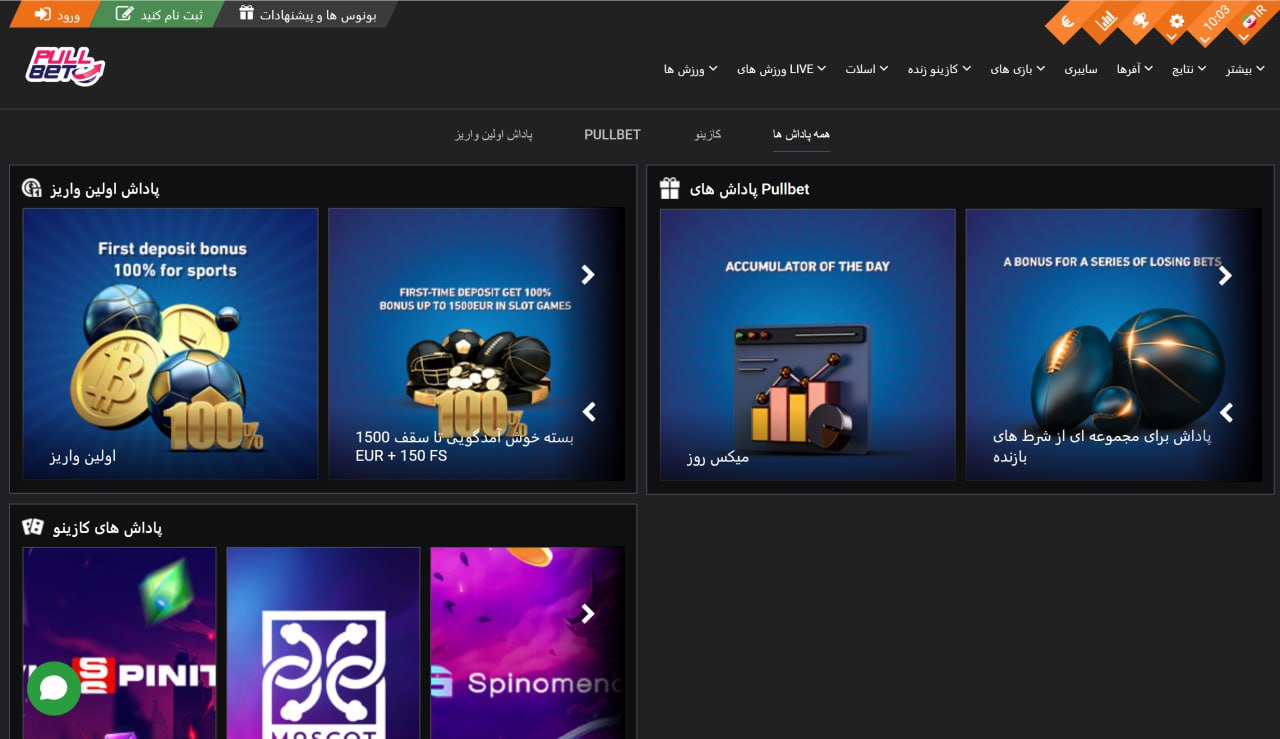The height and width of the screenshot is (739, 1280).
Task: Click the Pullbet logo
Action: [65, 67]
